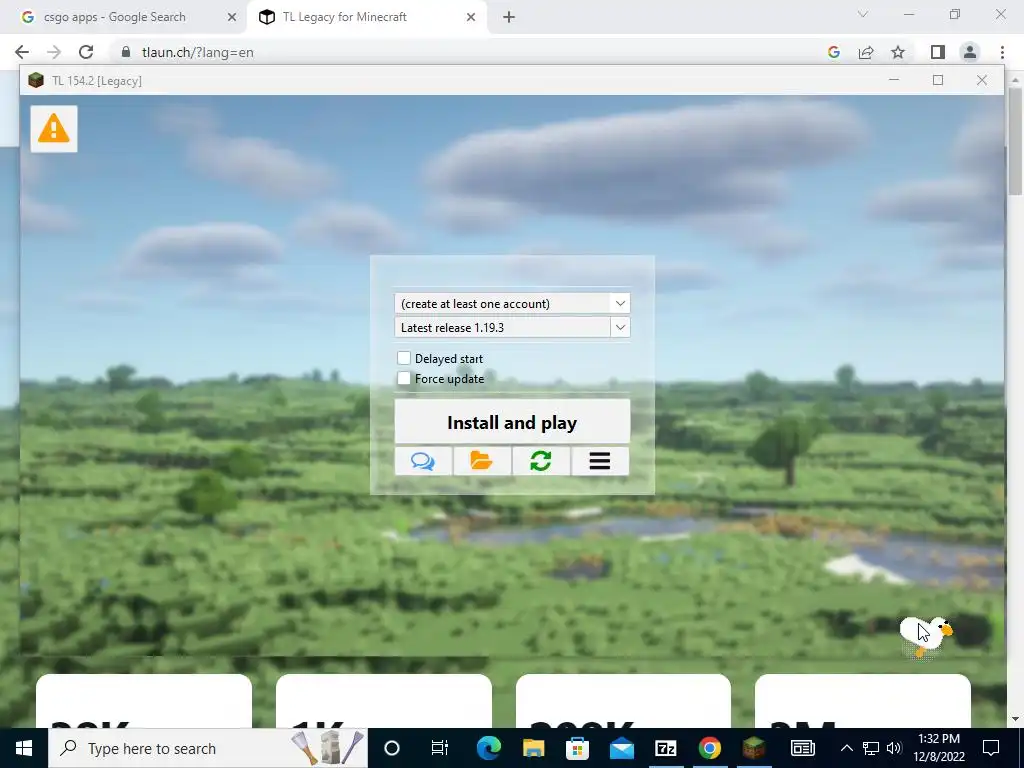This screenshot has width=1024, height=768.
Task: Open Microsoft Store from the taskbar
Action: click(x=577, y=748)
